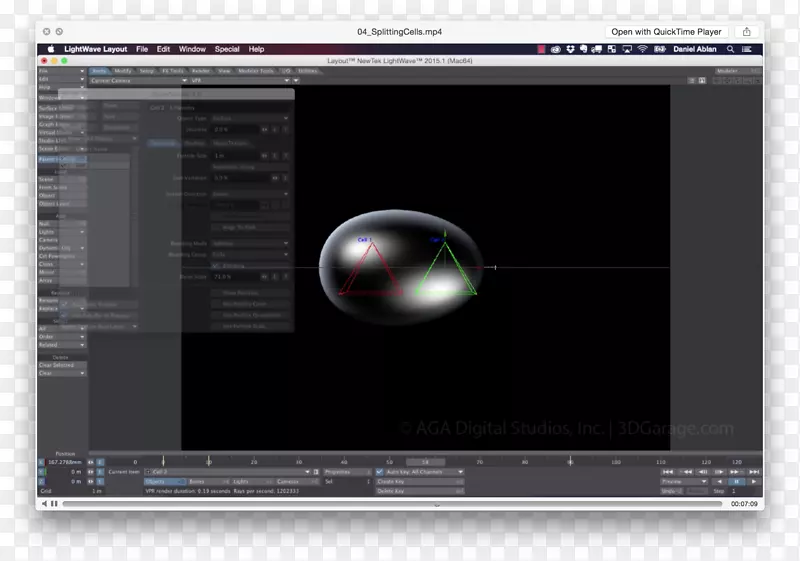Click the AirPlay display icon
Screen dimensions: 800x561
point(627,49)
